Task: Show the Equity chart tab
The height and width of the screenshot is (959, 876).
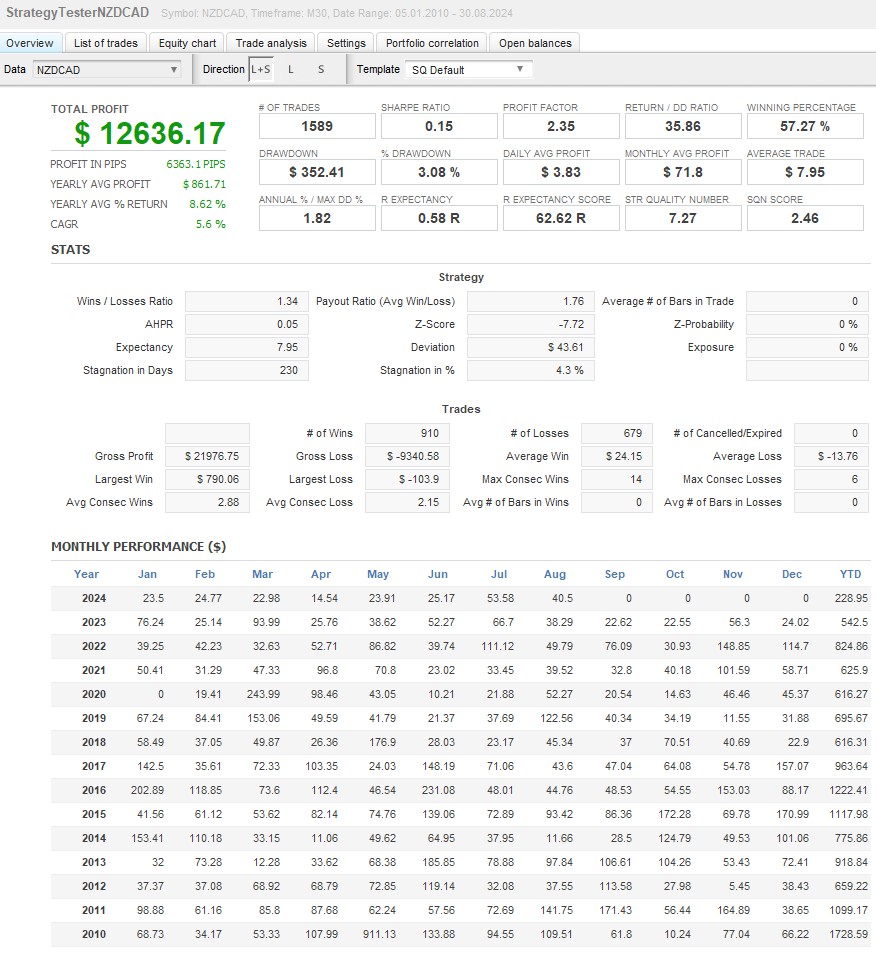Action: tap(187, 43)
